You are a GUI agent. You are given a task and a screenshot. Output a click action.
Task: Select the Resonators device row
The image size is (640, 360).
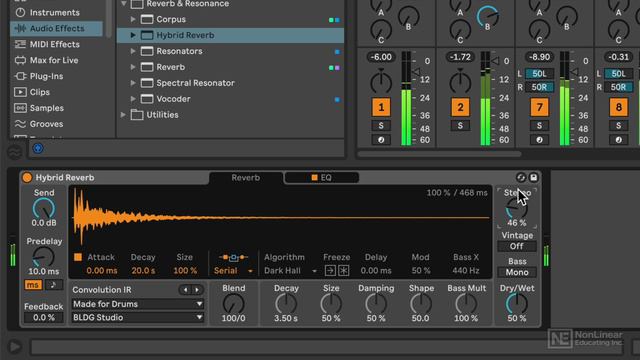(x=230, y=51)
